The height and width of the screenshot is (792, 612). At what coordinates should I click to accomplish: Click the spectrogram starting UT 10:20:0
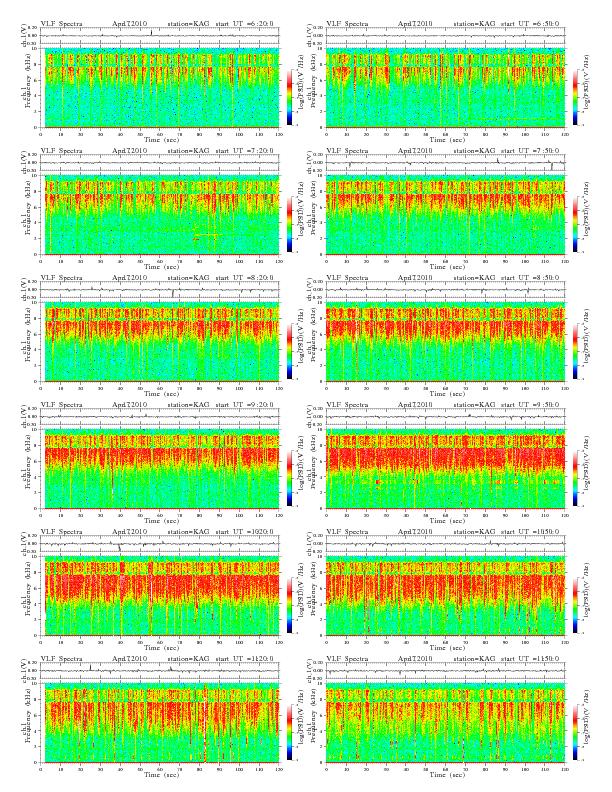pyautogui.click(x=160, y=596)
